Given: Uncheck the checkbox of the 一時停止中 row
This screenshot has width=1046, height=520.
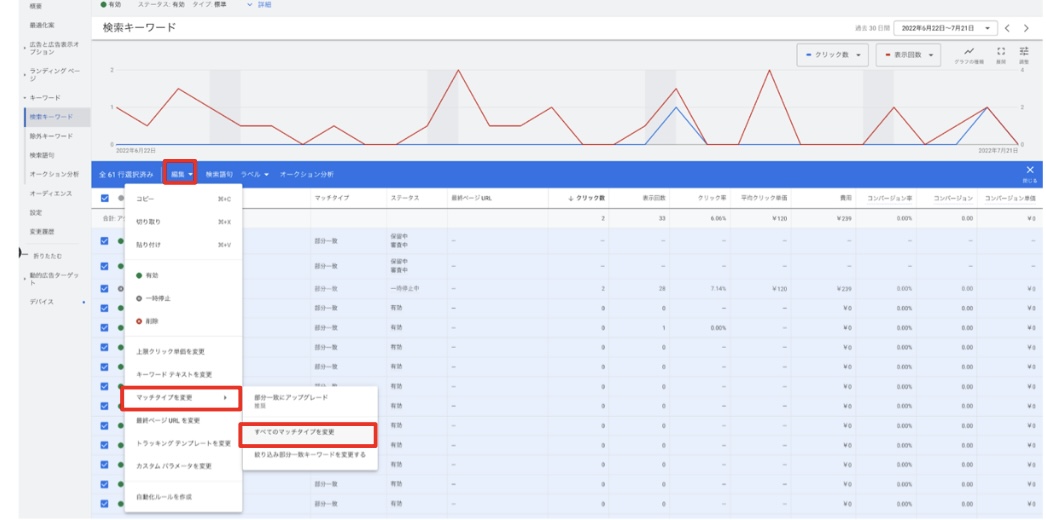Looking at the screenshot, I should [x=105, y=289].
